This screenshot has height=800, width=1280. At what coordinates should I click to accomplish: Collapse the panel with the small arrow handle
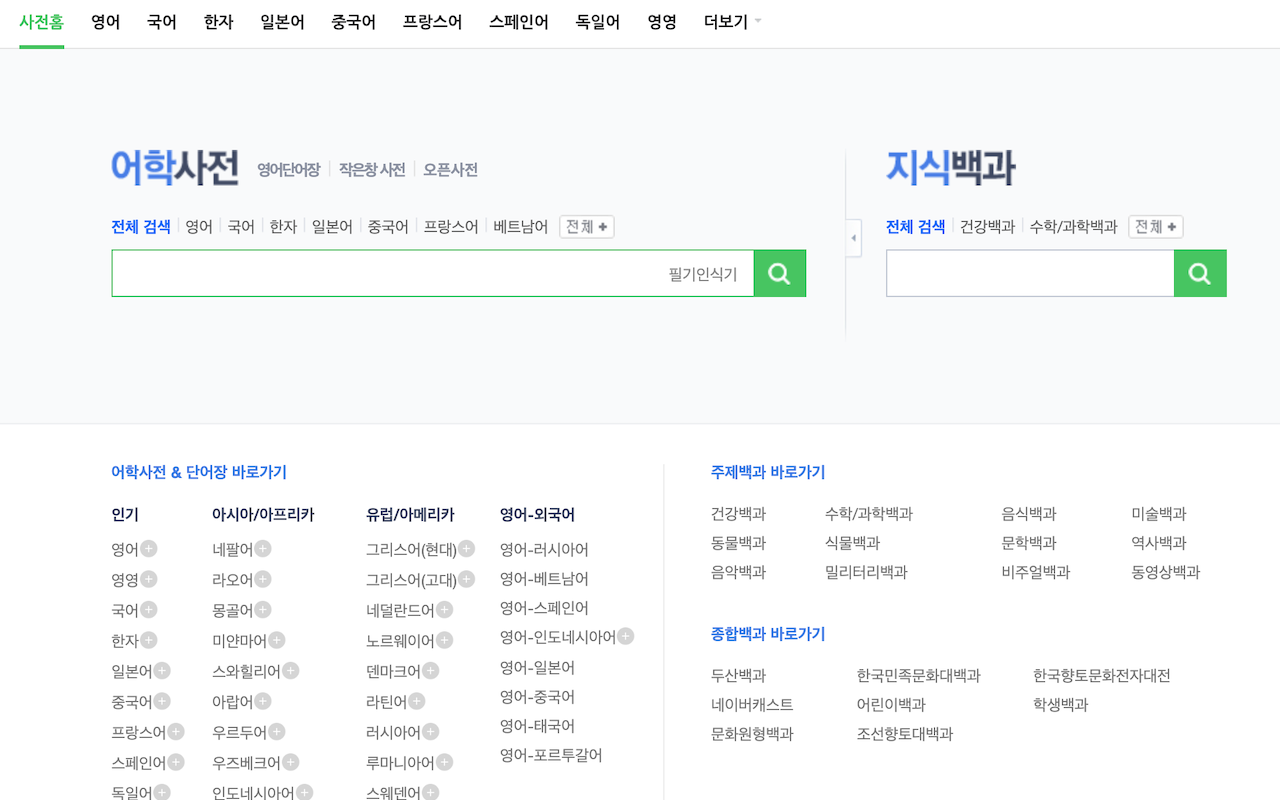853,238
